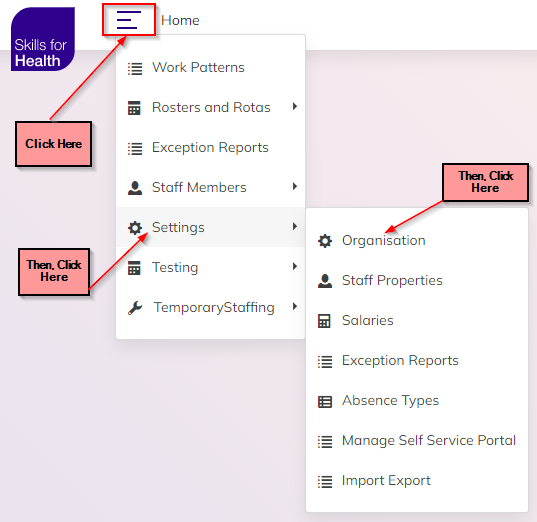Select Work Patterns from the menu
Image resolution: width=537 pixels, height=522 pixels.
click(x=210, y=67)
